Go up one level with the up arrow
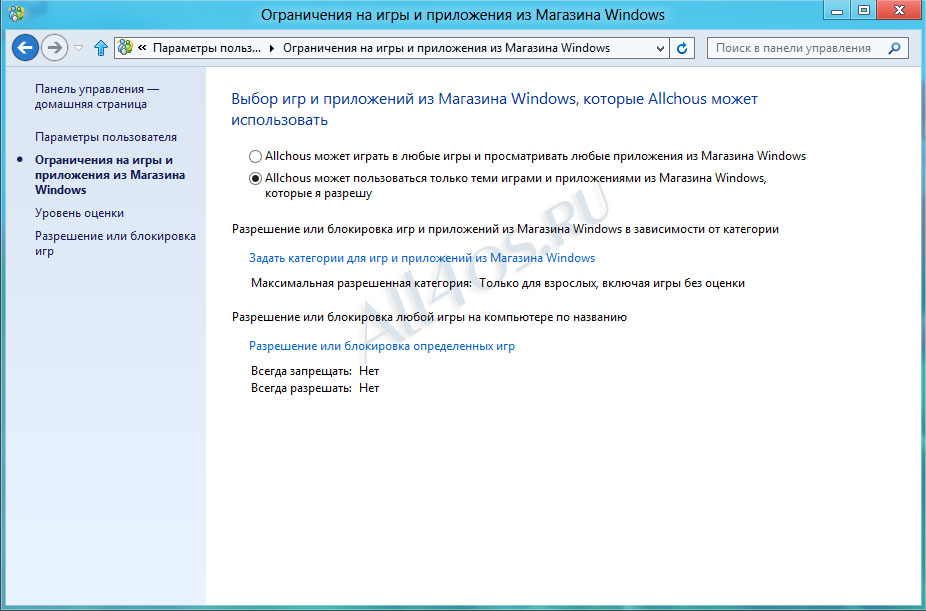The image size is (926, 611). coord(101,48)
